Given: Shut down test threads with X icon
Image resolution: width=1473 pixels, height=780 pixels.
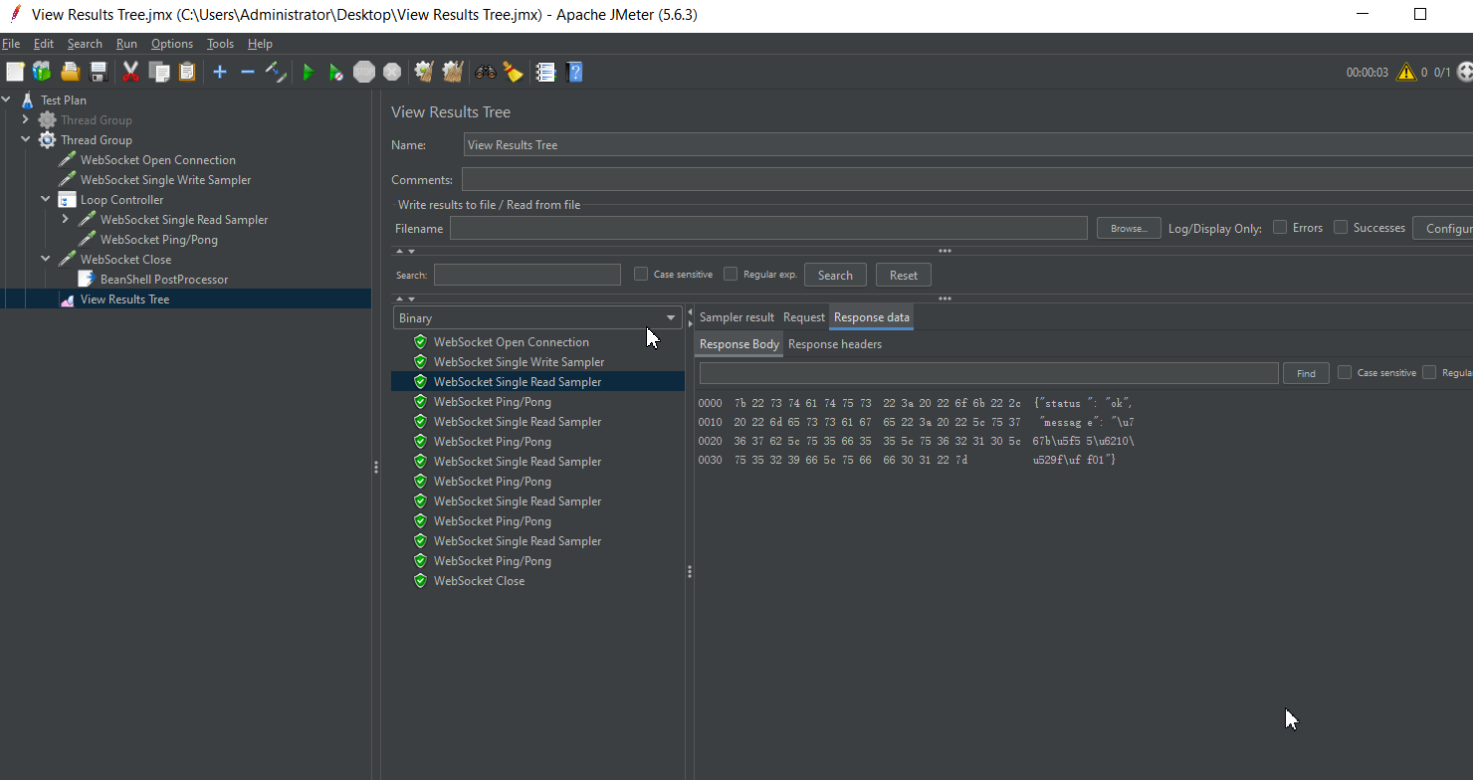Looking at the screenshot, I should (392, 72).
